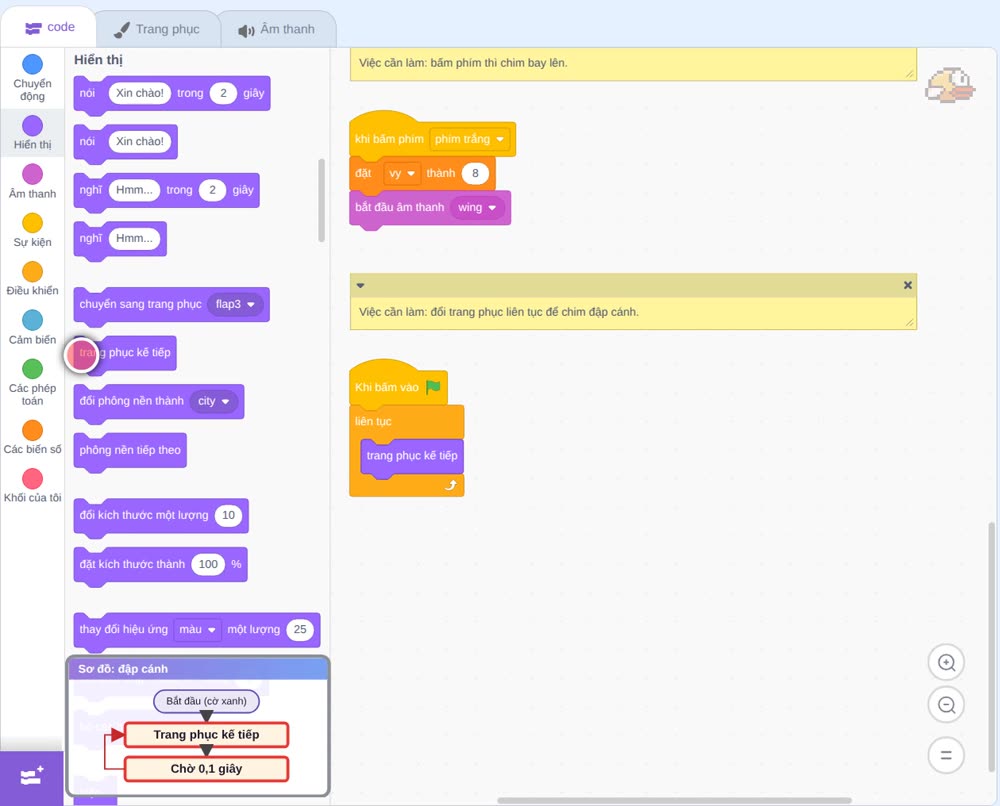The height and width of the screenshot is (806, 1000).
Task: Click the green flag in Khi bấm vào block
Action: 433,386
